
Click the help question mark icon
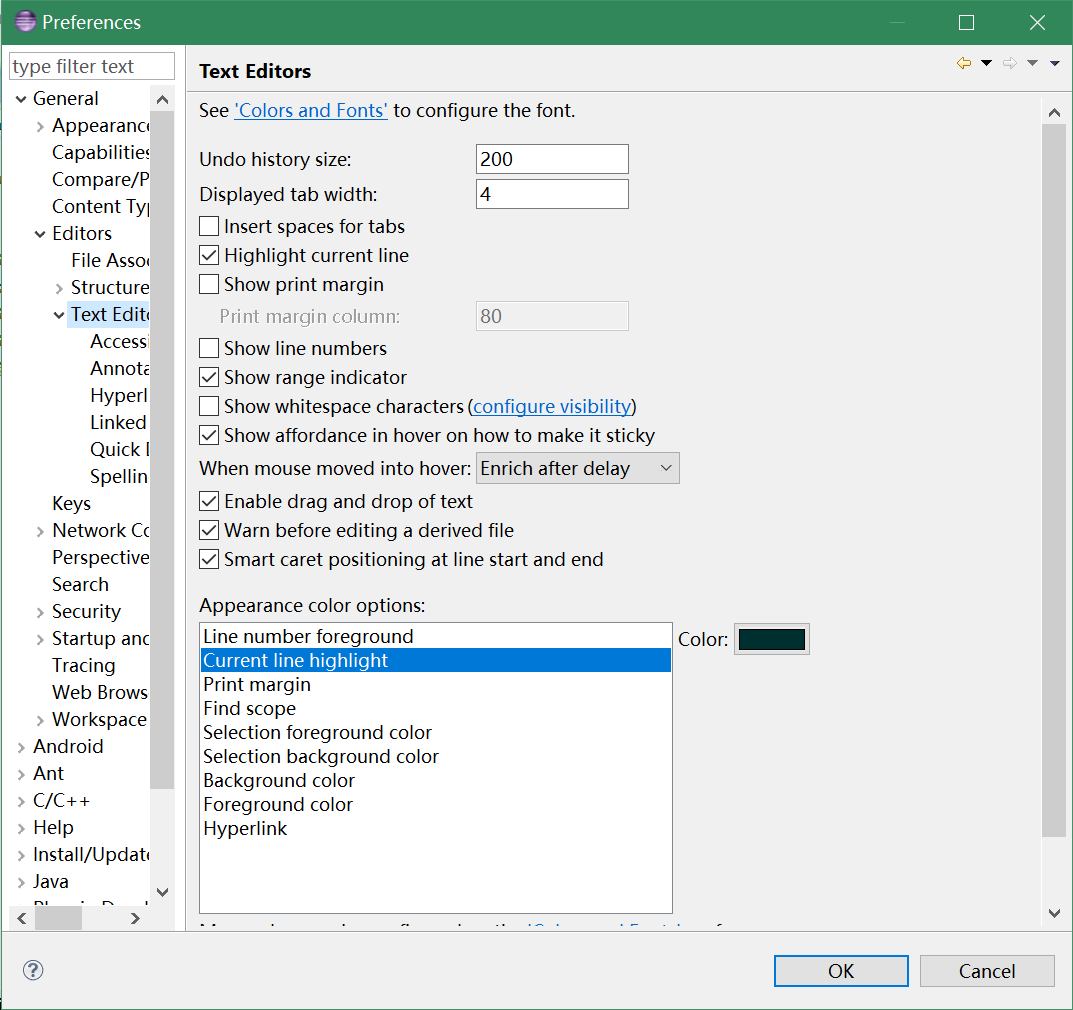[x=33, y=970]
